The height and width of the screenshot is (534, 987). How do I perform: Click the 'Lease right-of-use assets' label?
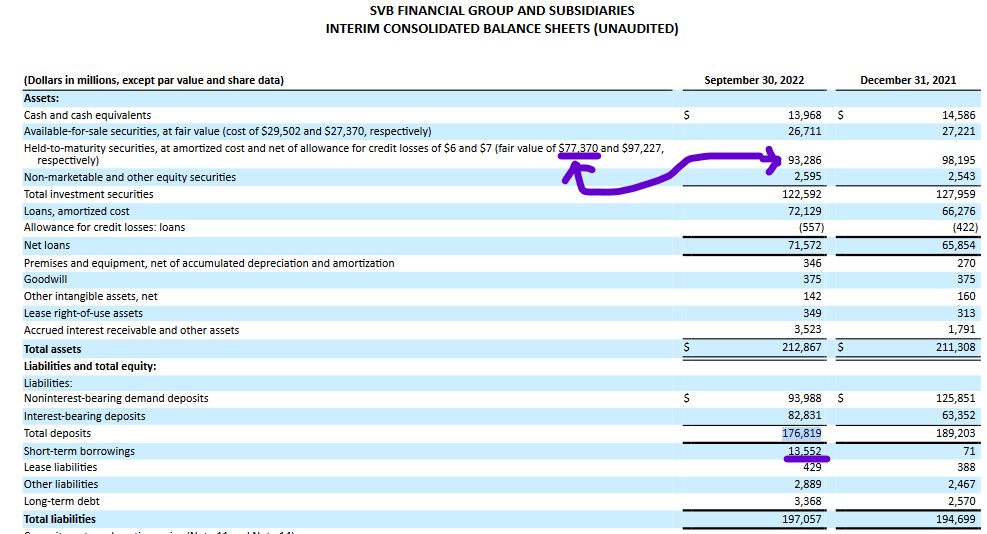tap(83, 314)
